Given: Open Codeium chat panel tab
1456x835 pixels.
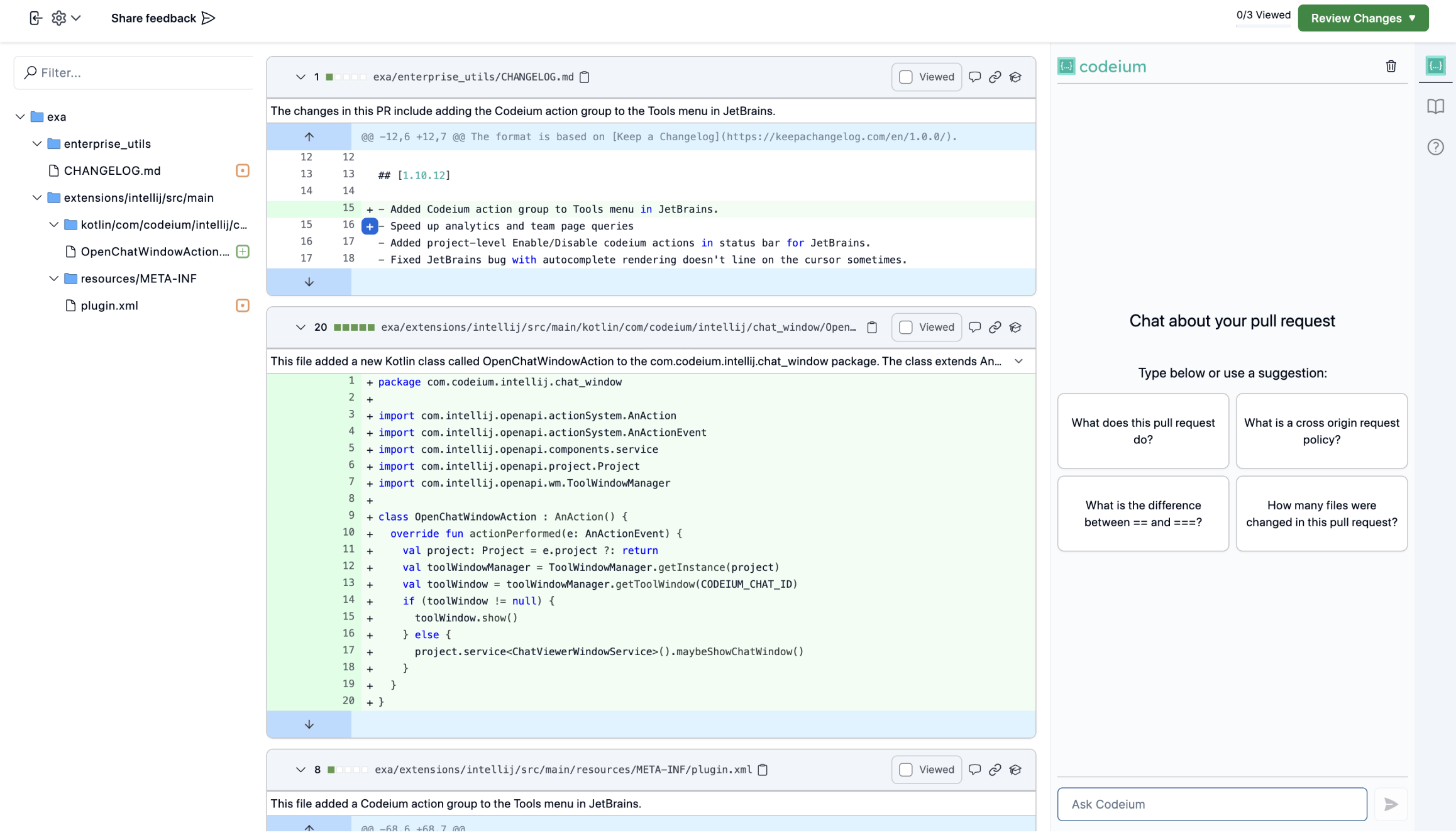Looking at the screenshot, I should point(1436,66).
